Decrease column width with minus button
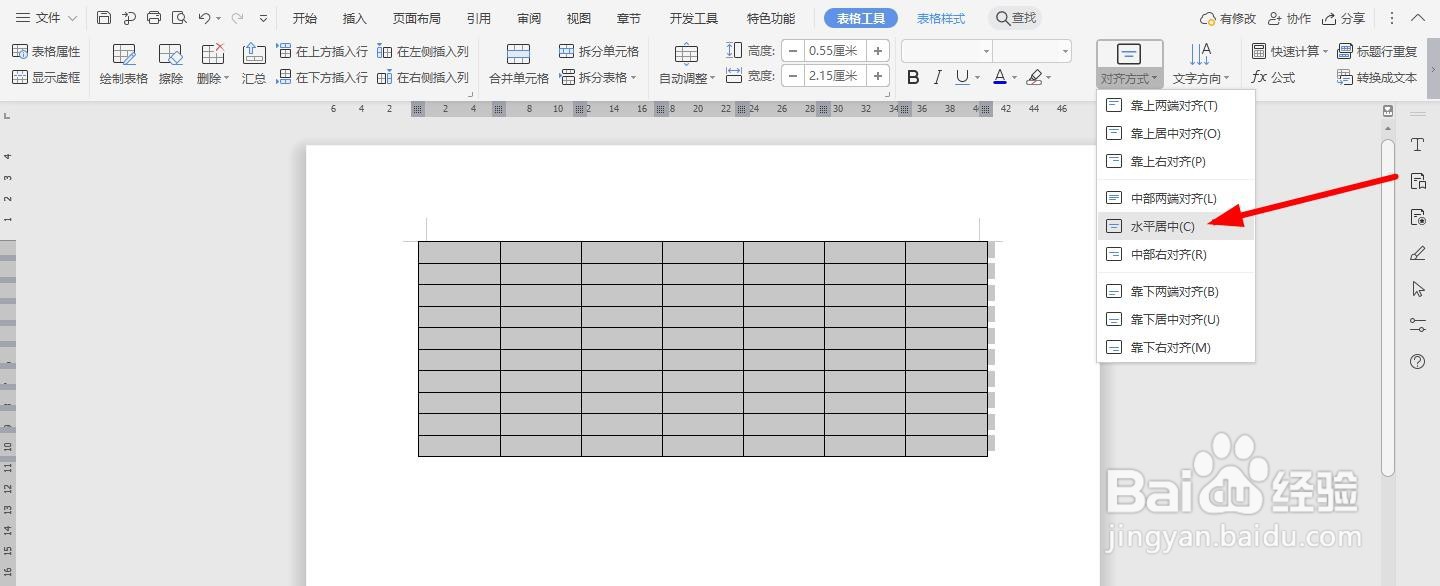The width and height of the screenshot is (1440, 586). pyautogui.click(x=792, y=76)
